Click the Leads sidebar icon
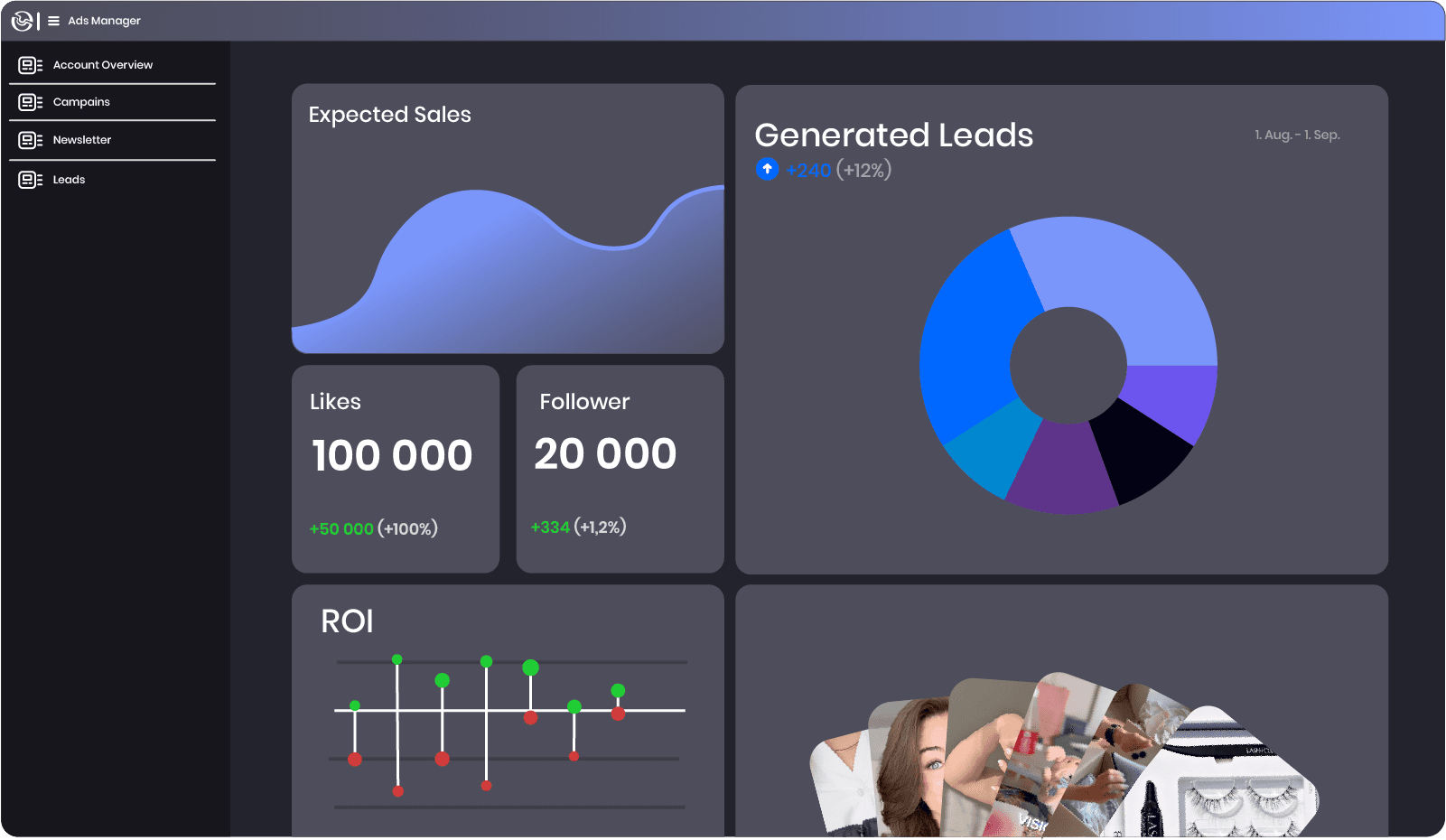This screenshot has height=840, width=1446. (31, 180)
